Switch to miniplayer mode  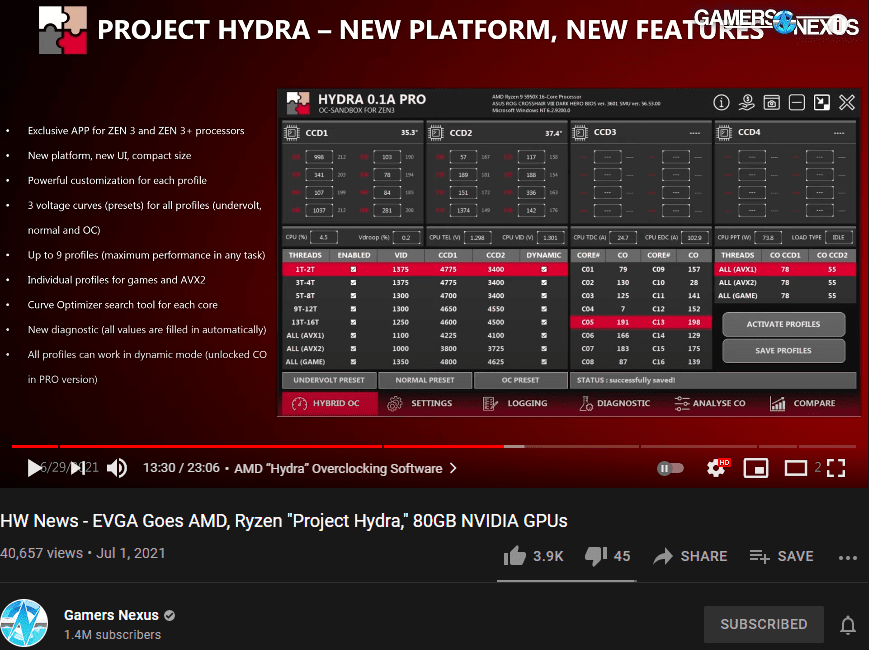(x=756, y=468)
